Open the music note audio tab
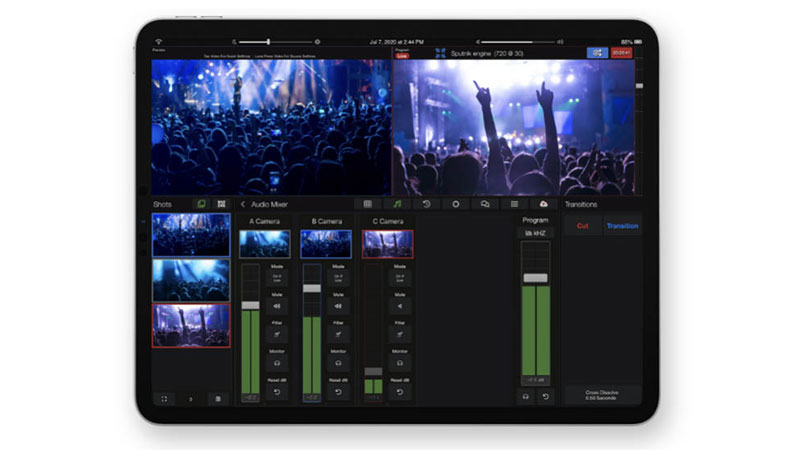The height and width of the screenshot is (450, 800). coord(397,204)
